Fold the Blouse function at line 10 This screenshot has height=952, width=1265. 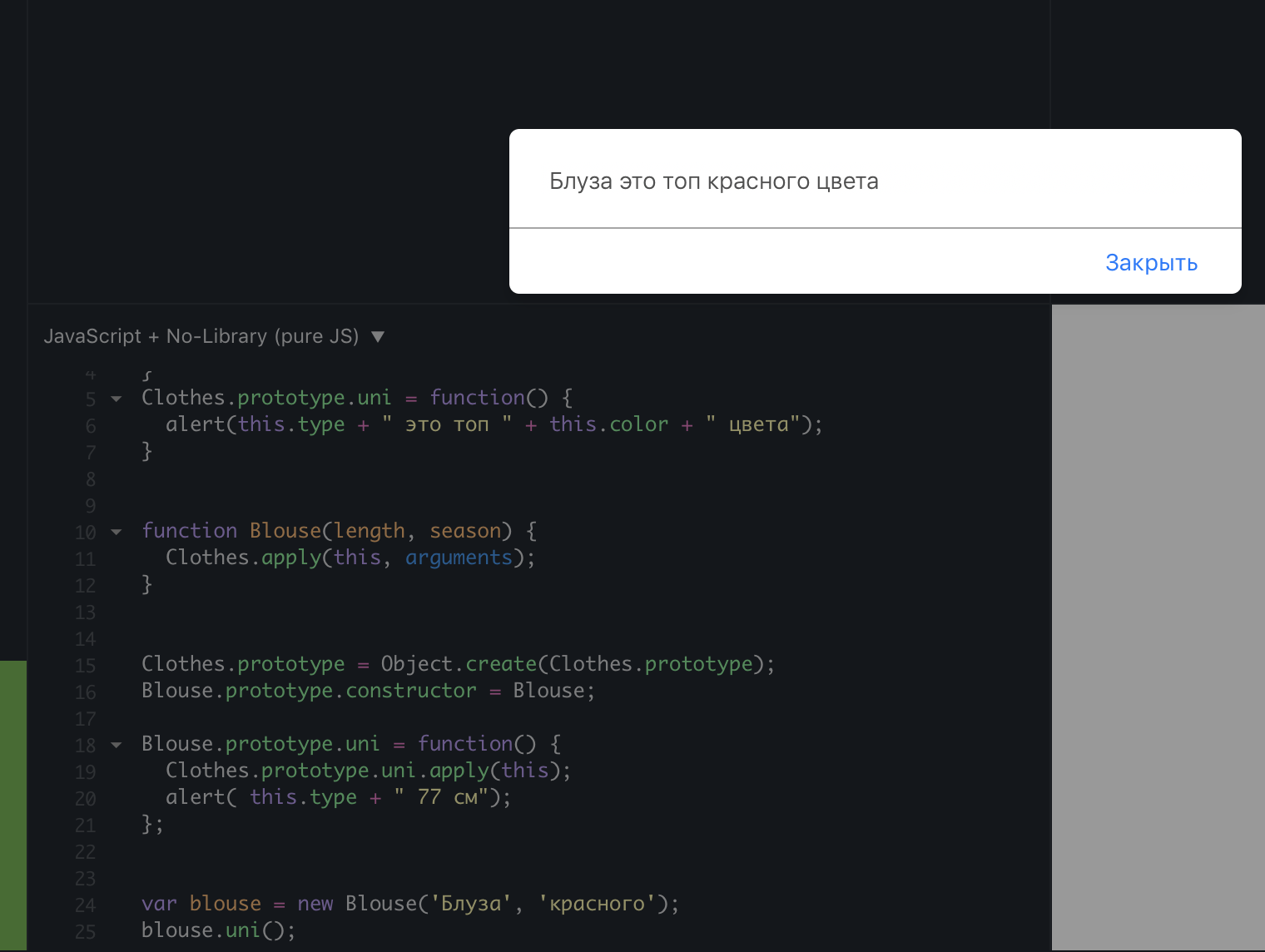click(117, 532)
